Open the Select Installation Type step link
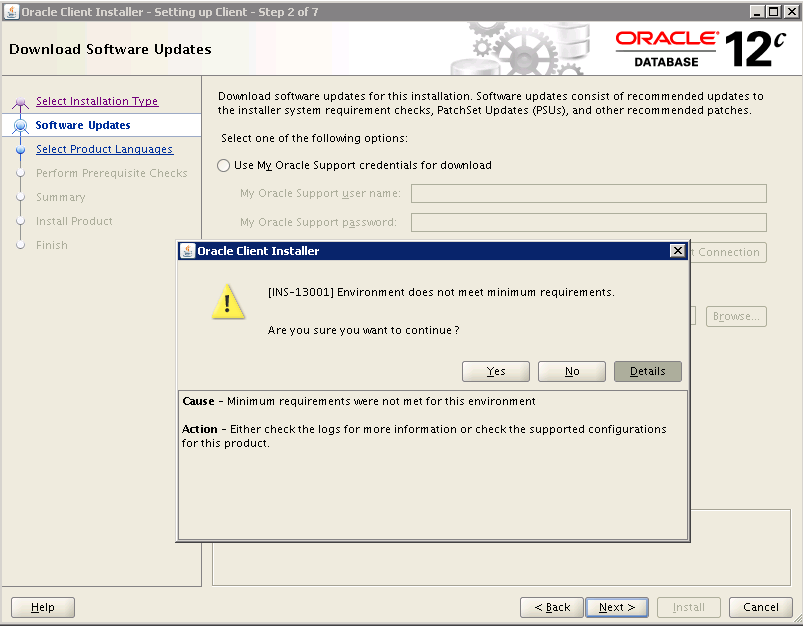 click(97, 101)
